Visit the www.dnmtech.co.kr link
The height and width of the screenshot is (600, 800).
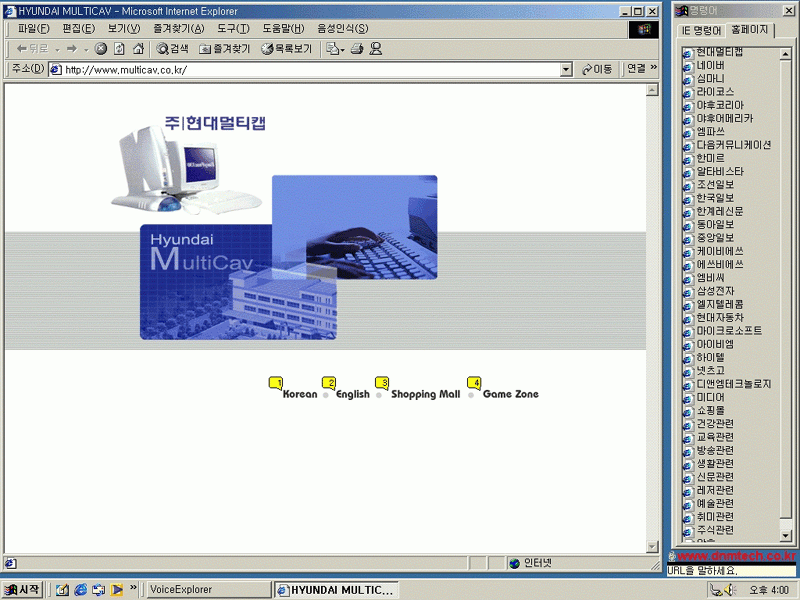(736, 556)
